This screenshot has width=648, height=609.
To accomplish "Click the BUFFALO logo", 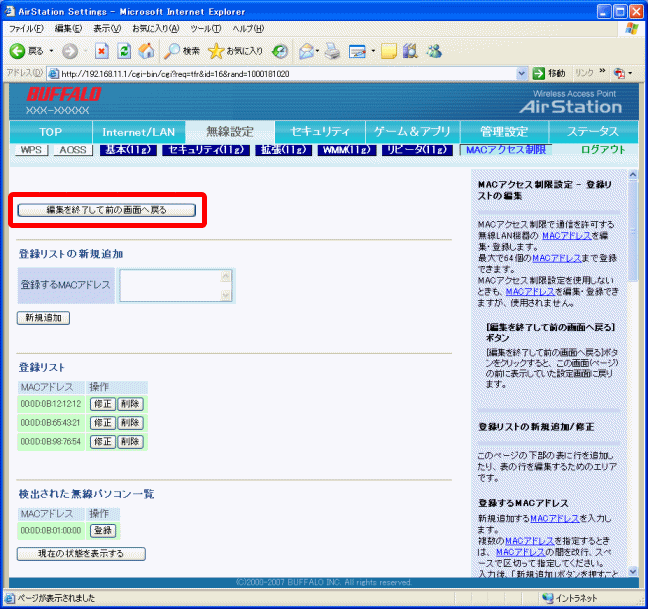I will tap(64, 94).
